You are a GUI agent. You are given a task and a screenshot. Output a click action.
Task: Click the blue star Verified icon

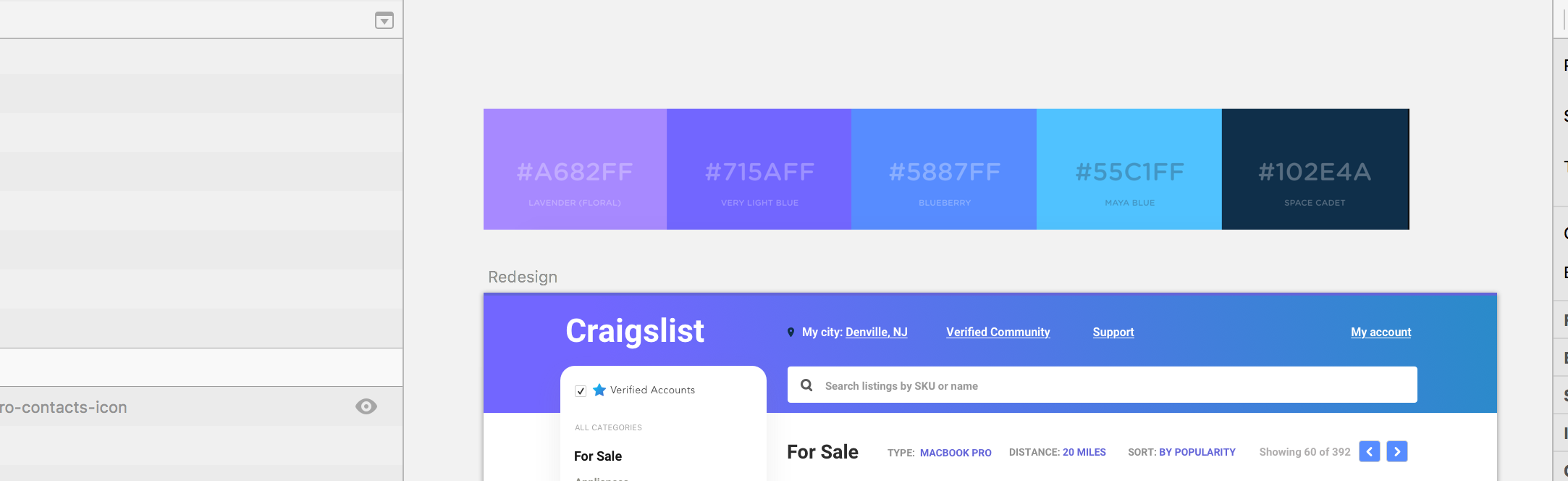point(599,390)
